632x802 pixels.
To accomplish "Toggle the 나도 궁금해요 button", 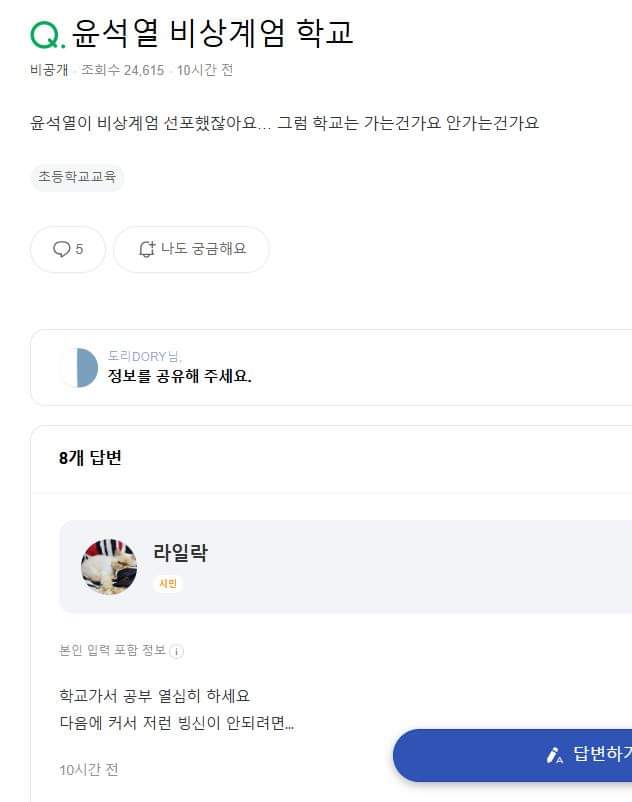I will pyautogui.click(x=191, y=249).
